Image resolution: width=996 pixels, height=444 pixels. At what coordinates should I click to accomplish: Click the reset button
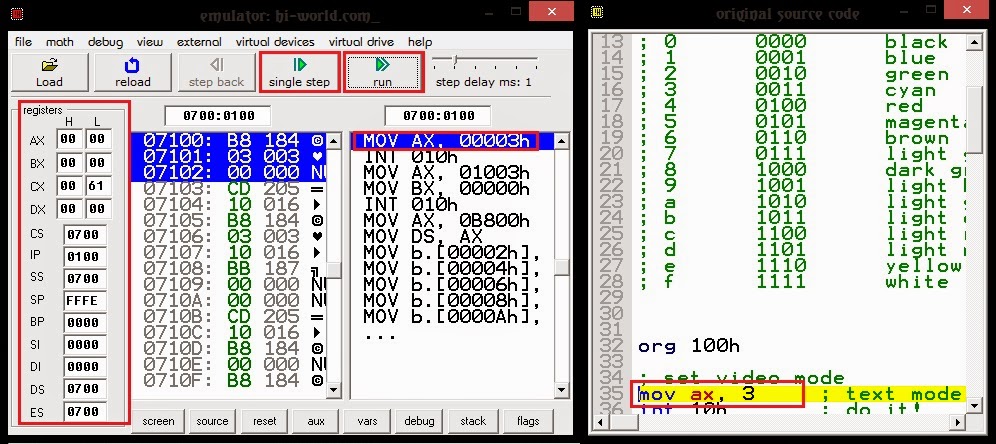click(264, 420)
